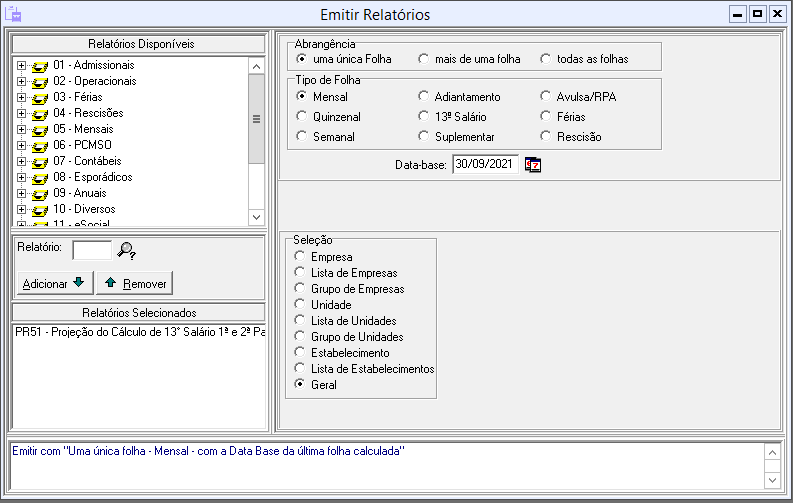
Task: Click the 03 - Férias folder icon
Action: [x=40, y=97]
